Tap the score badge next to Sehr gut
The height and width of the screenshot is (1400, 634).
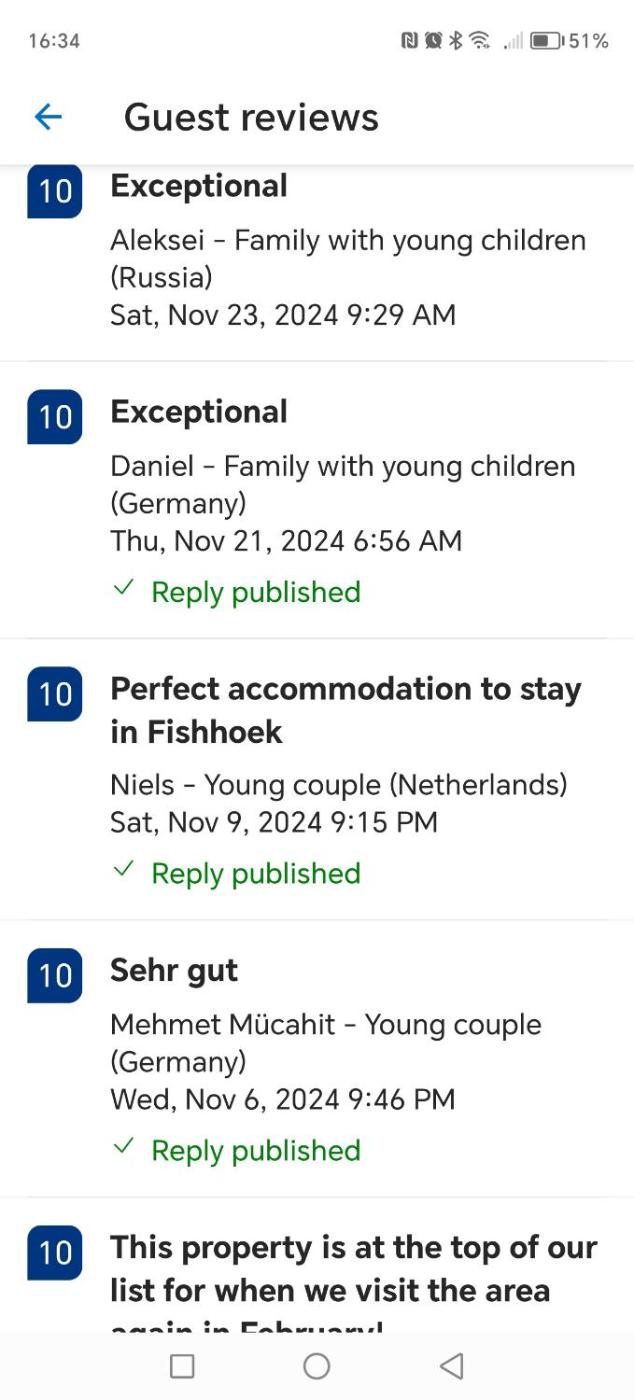55,975
